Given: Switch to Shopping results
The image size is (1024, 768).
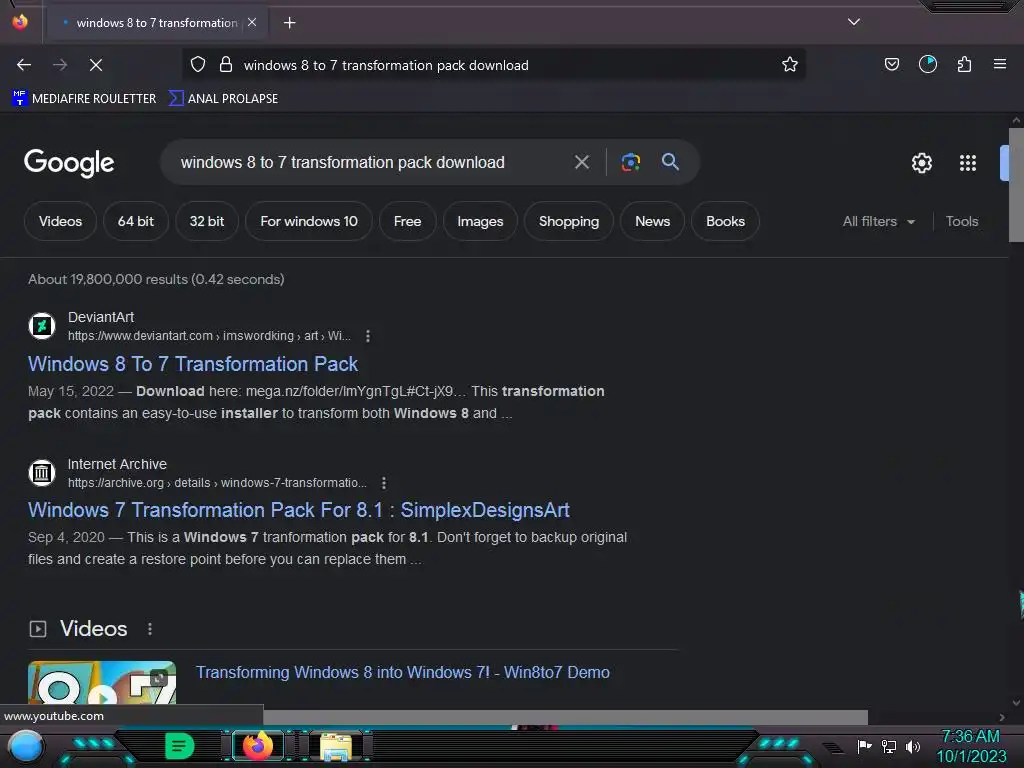Looking at the screenshot, I should pos(569,221).
